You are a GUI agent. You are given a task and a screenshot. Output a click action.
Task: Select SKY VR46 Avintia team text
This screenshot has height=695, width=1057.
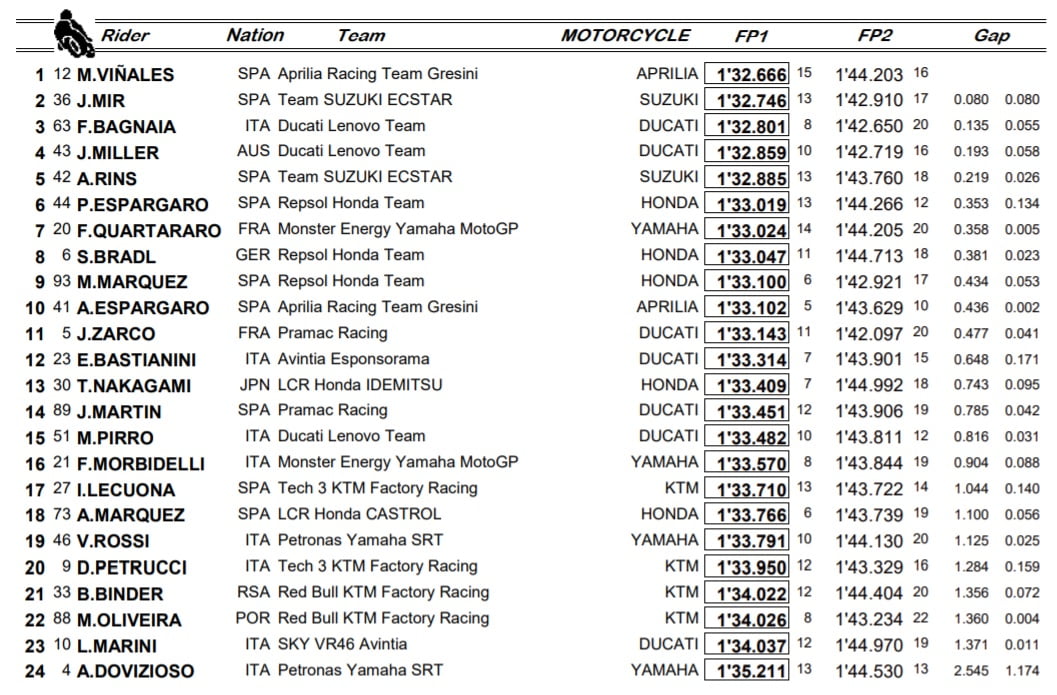point(342,644)
